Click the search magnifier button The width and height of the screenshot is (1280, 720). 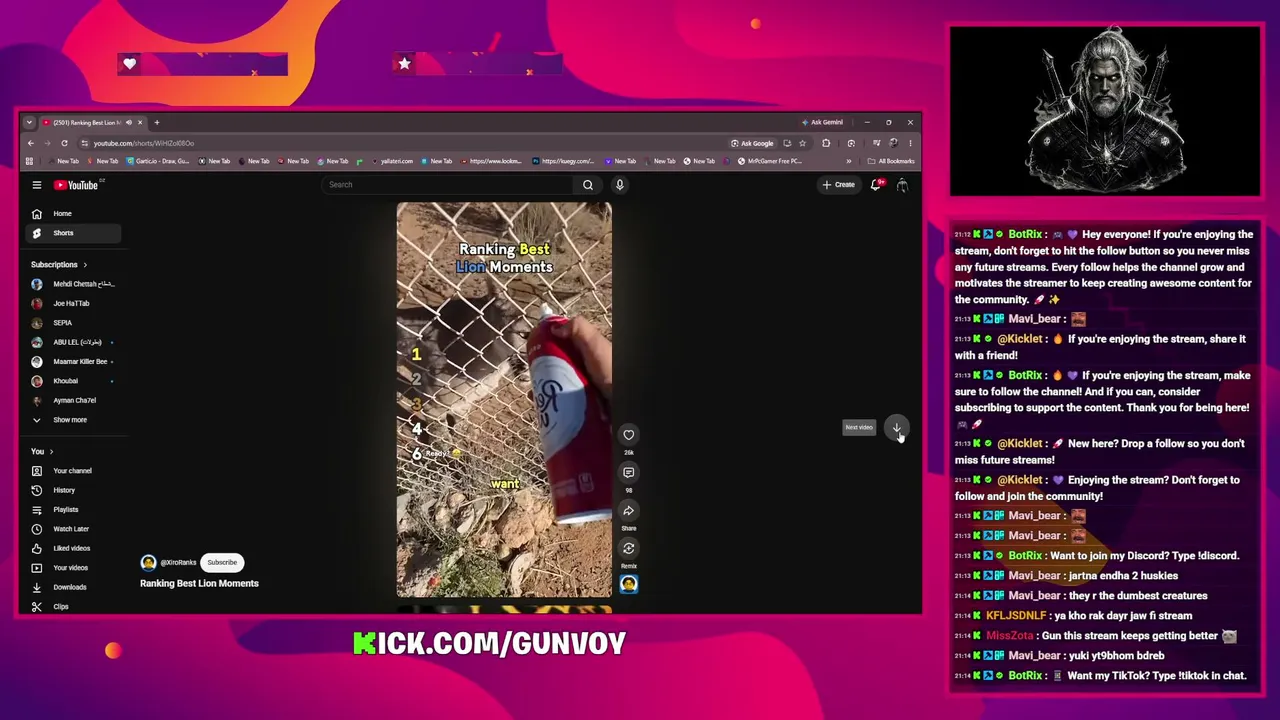pyautogui.click(x=588, y=185)
